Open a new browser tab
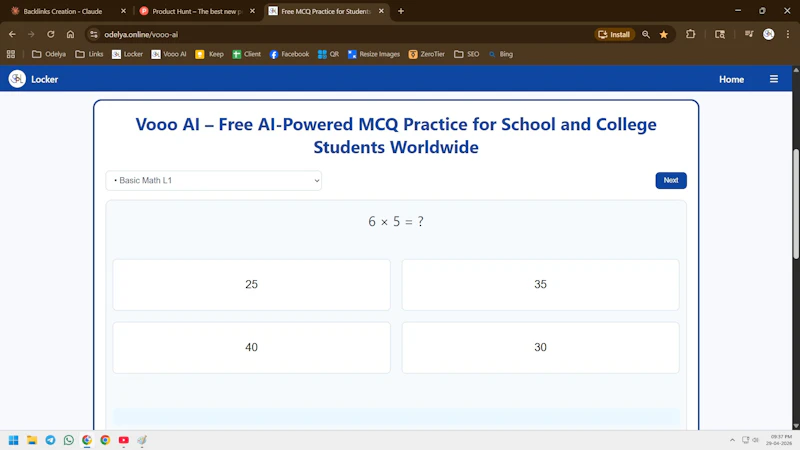 click(401, 11)
